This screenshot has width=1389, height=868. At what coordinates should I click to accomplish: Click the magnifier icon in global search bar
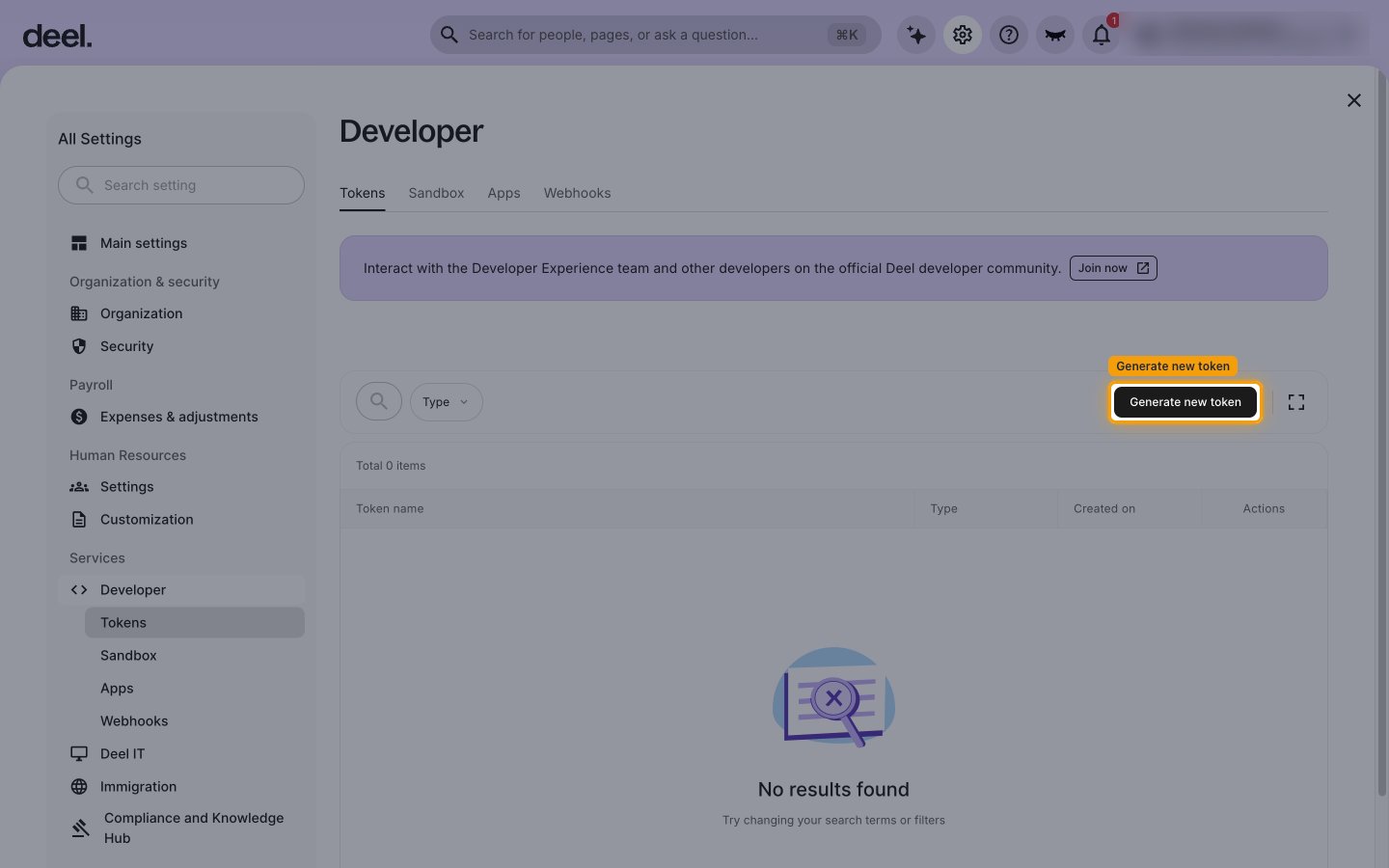(x=449, y=35)
